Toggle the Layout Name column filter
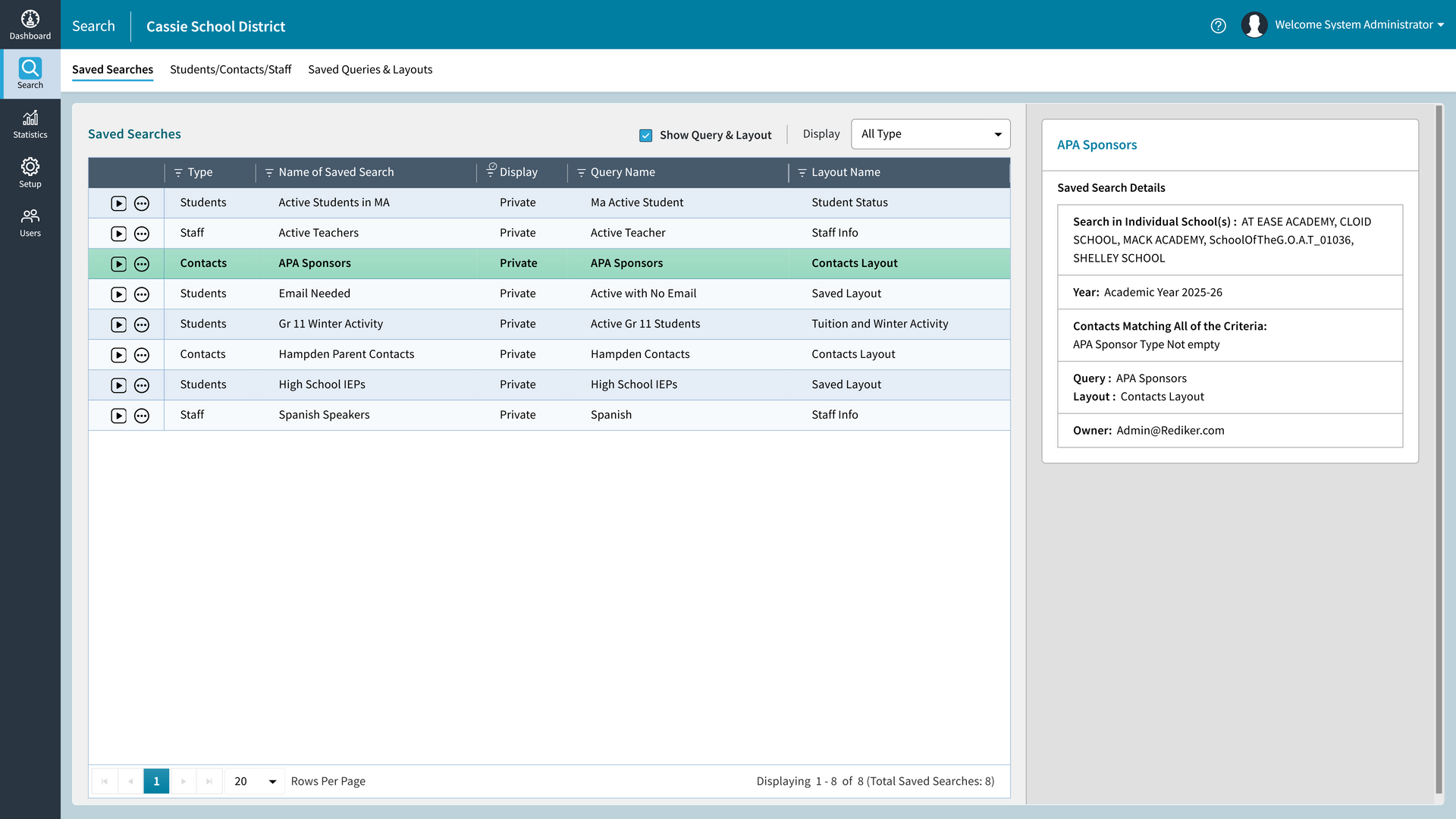Image resolution: width=1456 pixels, height=819 pixels. click(803, 172)
